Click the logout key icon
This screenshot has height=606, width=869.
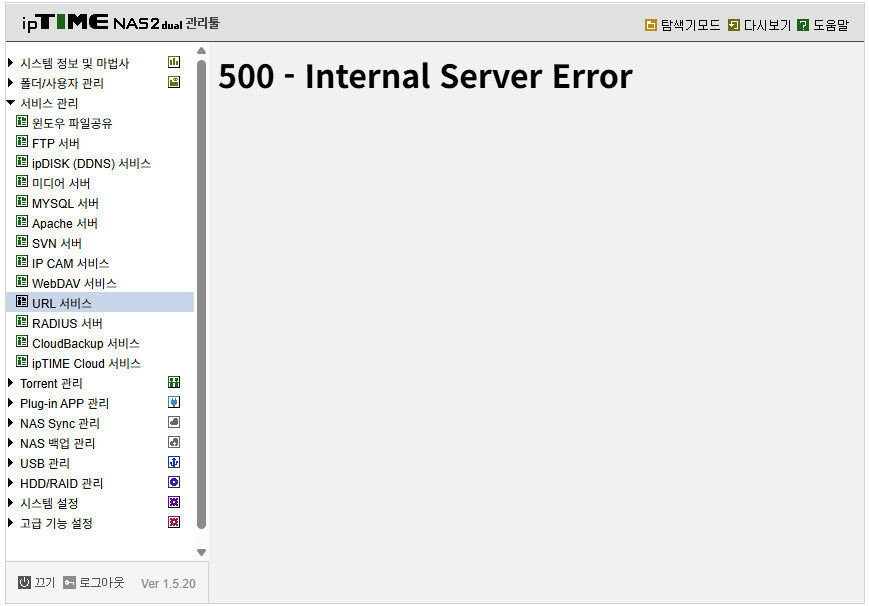tap(69, 582)
